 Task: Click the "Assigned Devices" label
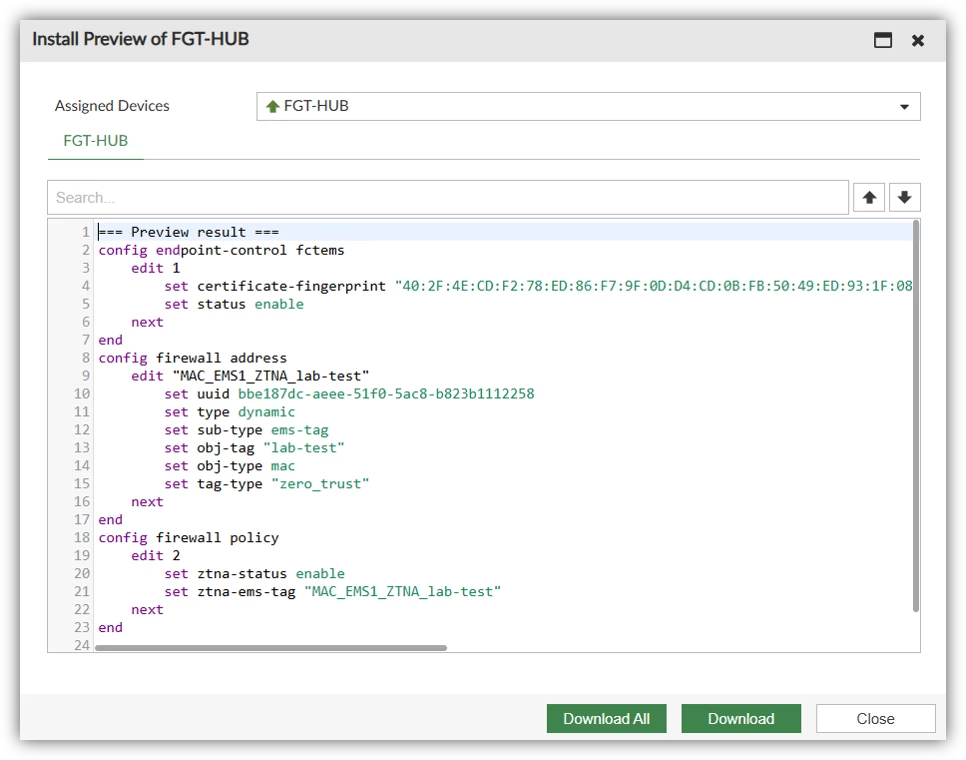[x=112, y=106]
